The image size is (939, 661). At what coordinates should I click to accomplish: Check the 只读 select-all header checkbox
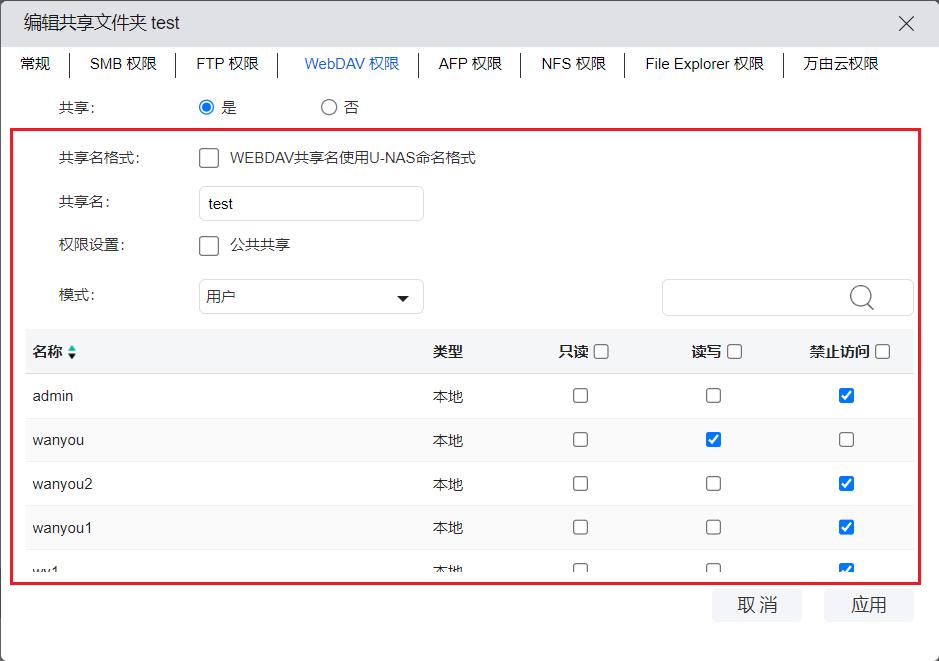(x=601, y=352)
